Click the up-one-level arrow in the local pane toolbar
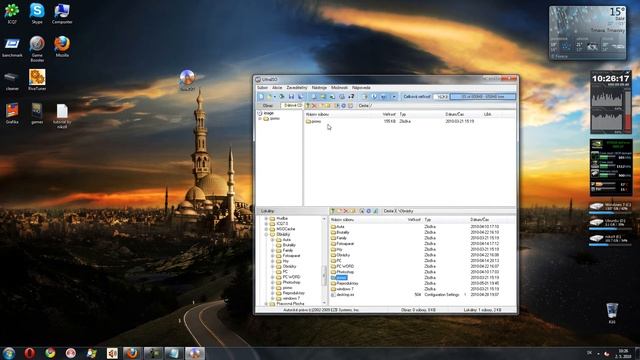Viewport: 640px width, 360px height. pos(333,211)
